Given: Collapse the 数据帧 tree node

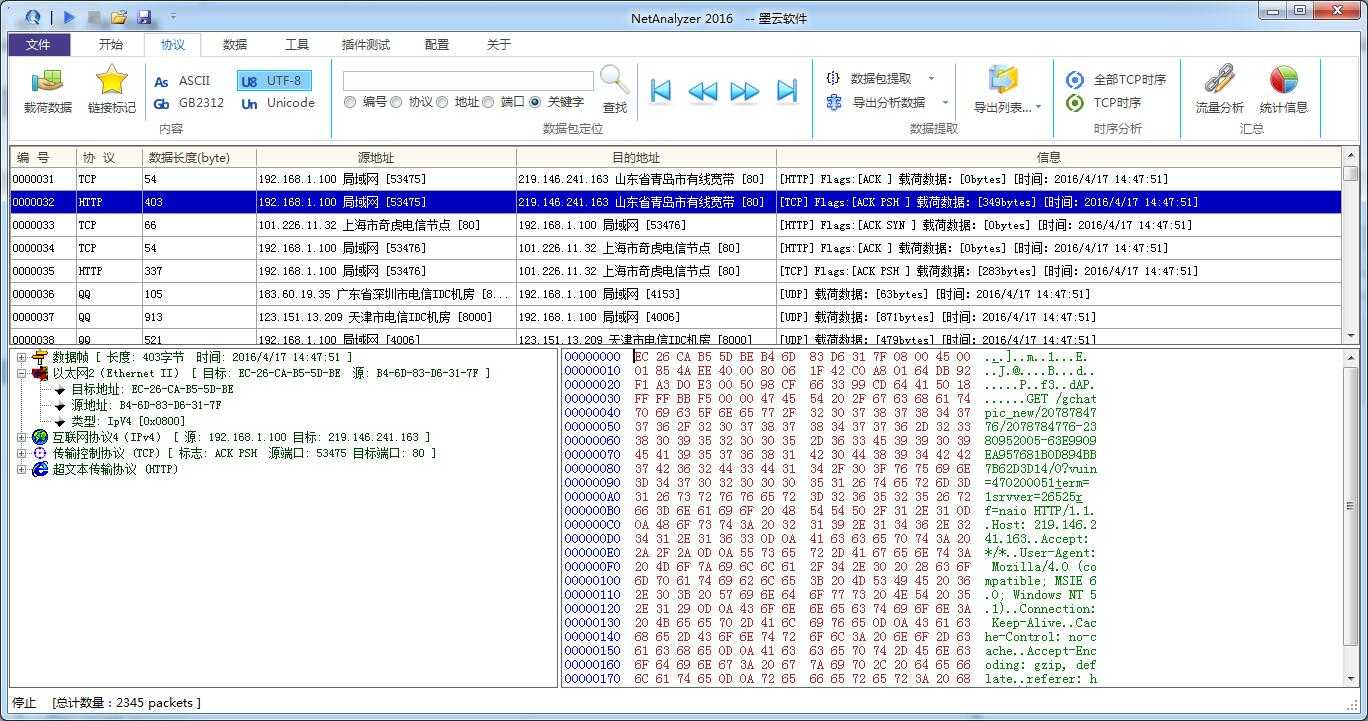Looking at the screenshot, I should pos(22,357).
